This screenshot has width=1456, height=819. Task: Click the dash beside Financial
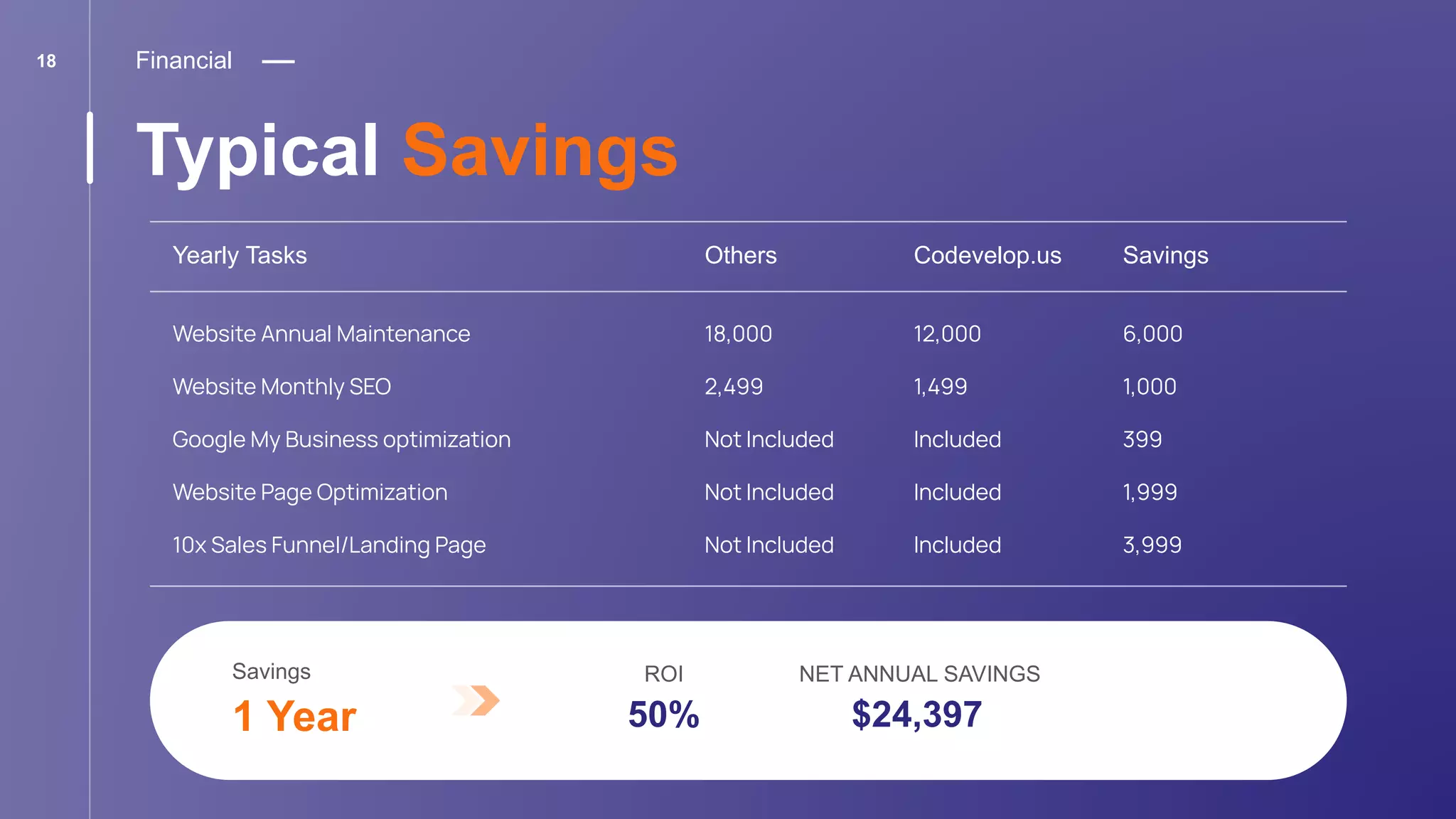point(278,62)
